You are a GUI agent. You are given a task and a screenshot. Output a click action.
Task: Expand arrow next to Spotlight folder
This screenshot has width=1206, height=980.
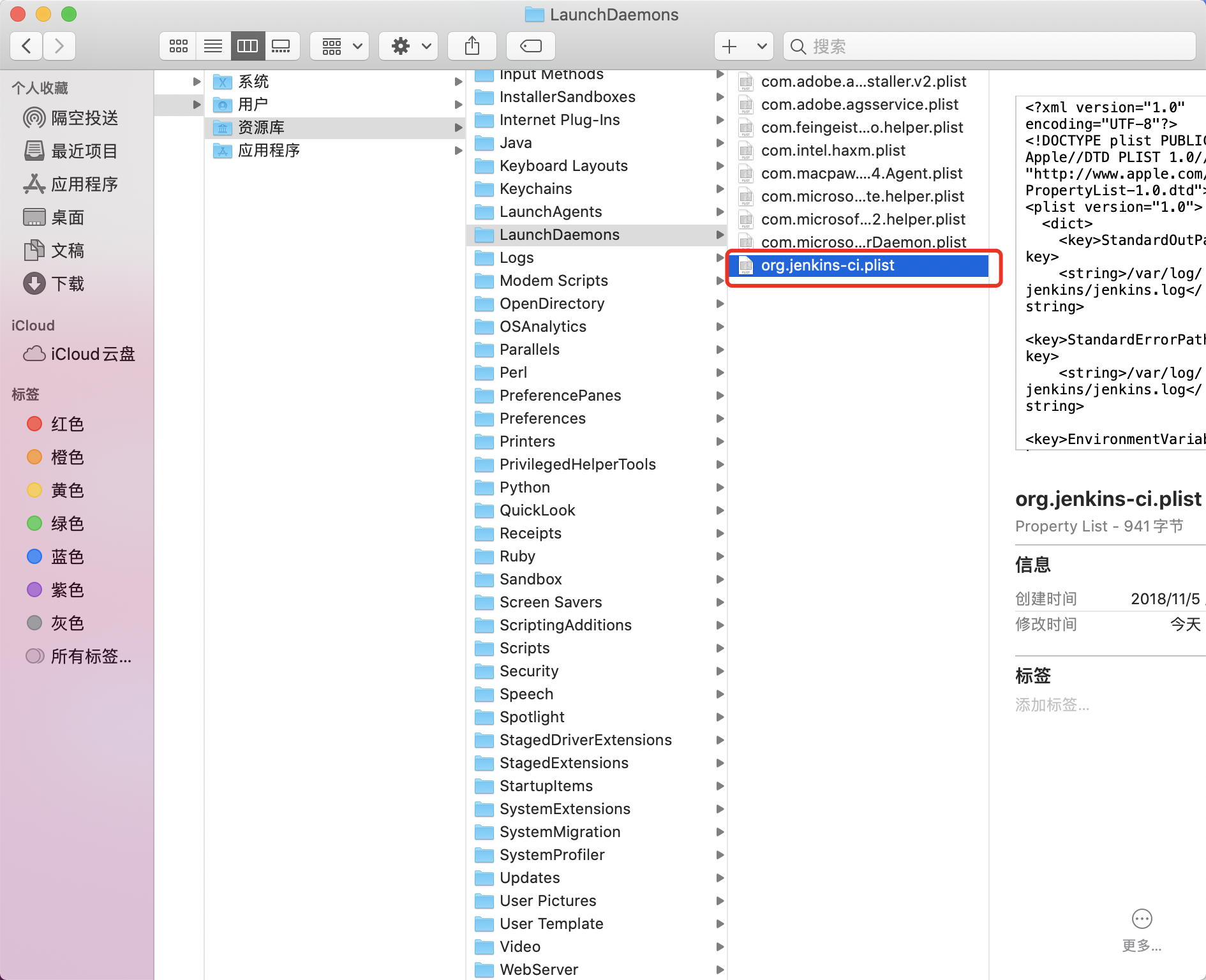720,717
